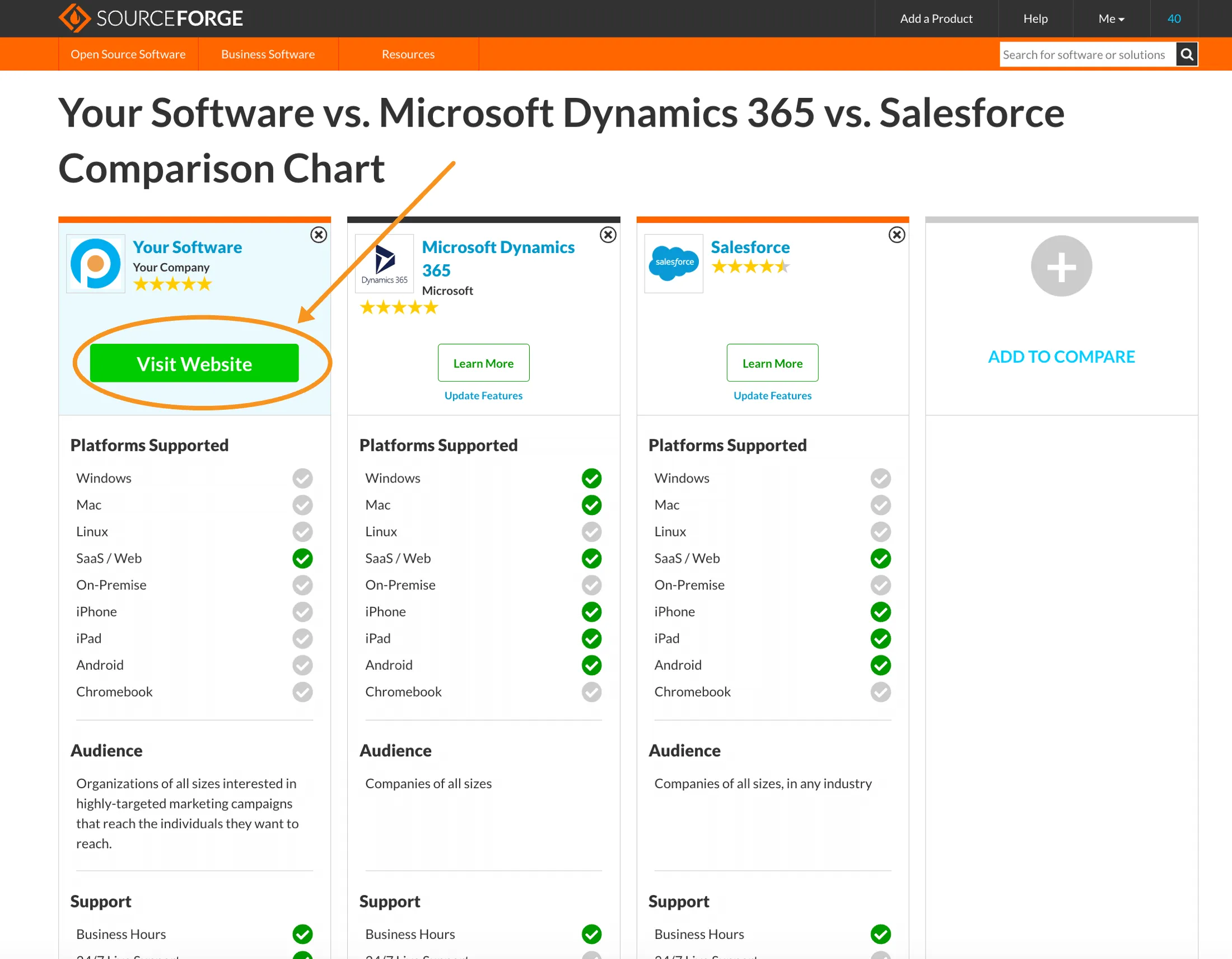The width and height of the screenshot is (1232, 959).
Task: Open Resources menu
Action: pyautogui.click(x=408, y=54)
